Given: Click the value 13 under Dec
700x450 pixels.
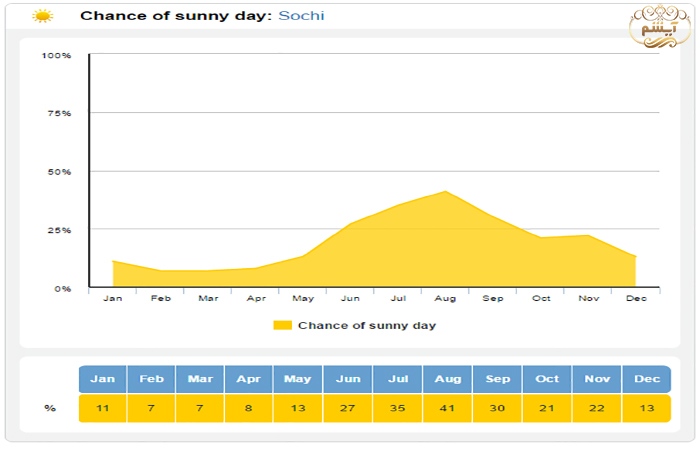Looking at the screenshot, I should [x=647, y=408].
